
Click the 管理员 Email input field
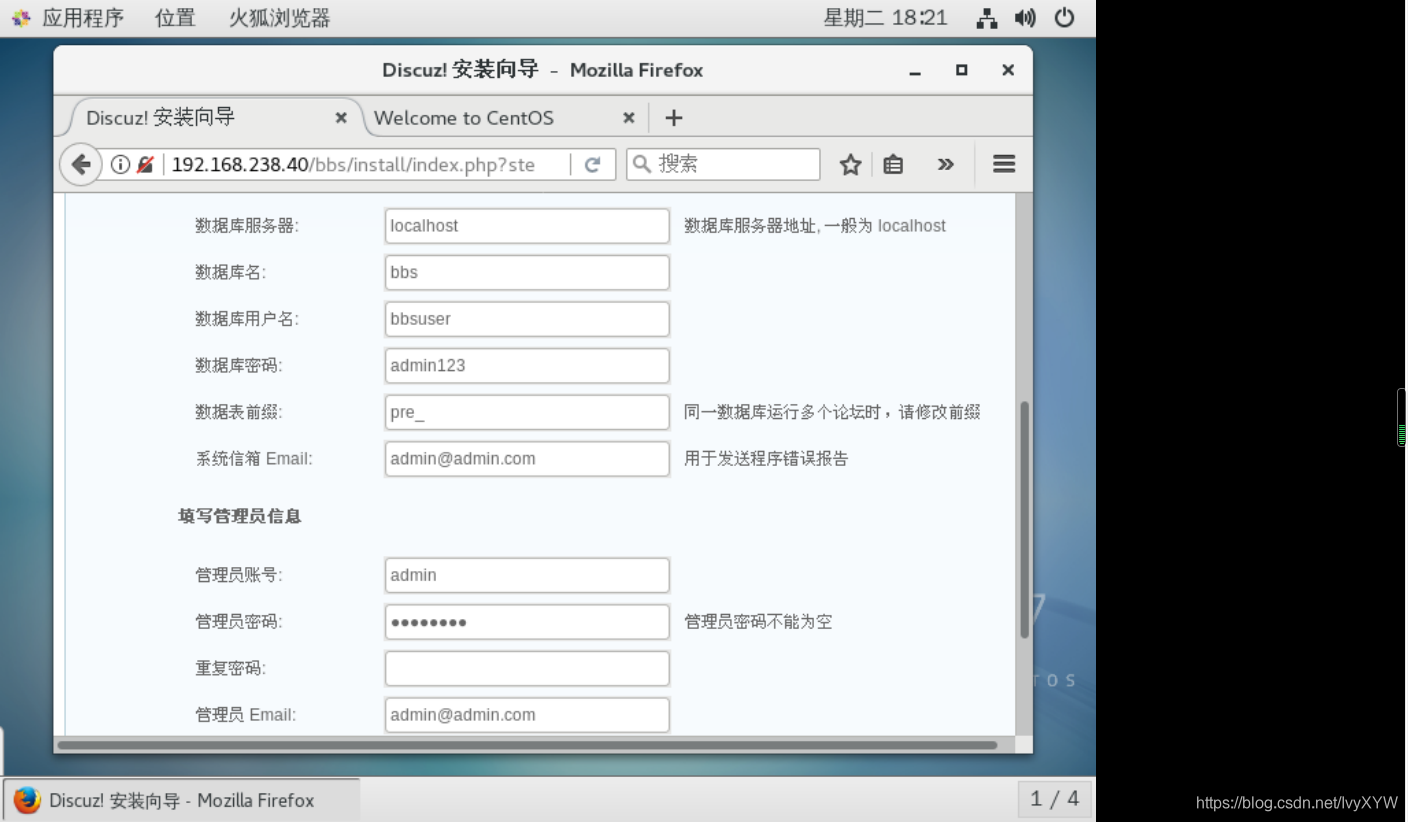[x=527, y=715]
